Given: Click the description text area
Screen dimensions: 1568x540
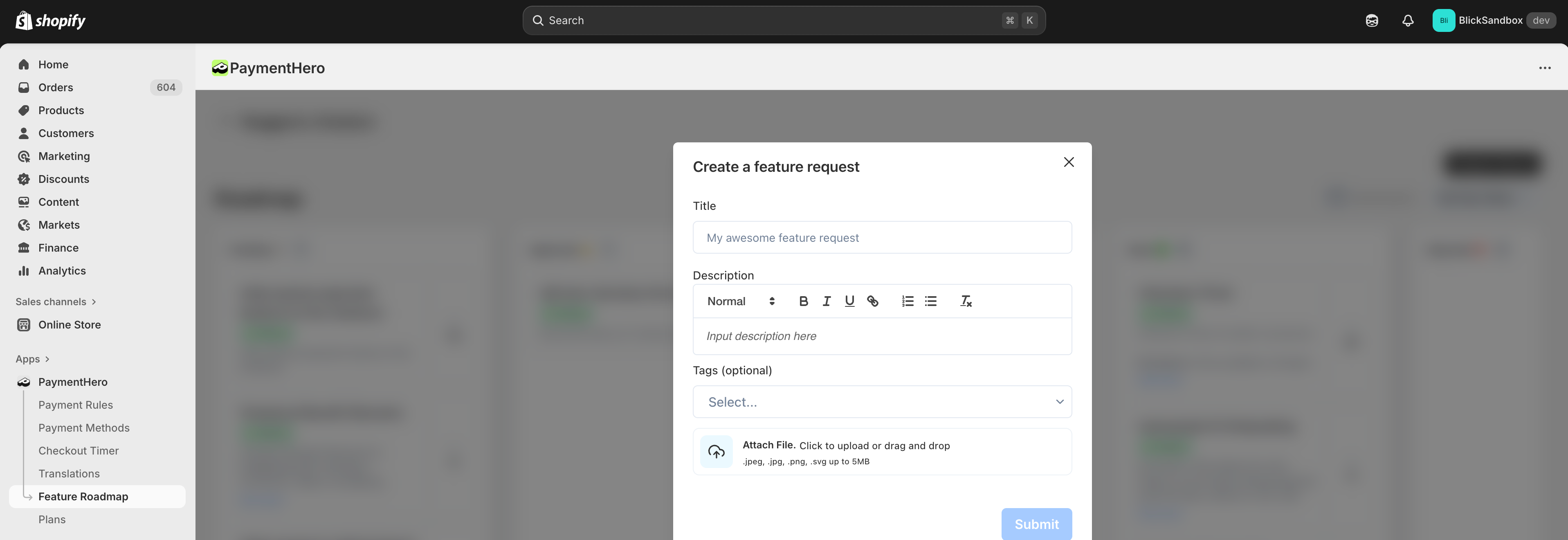Looking at the screenshot, I should point(882,336).
